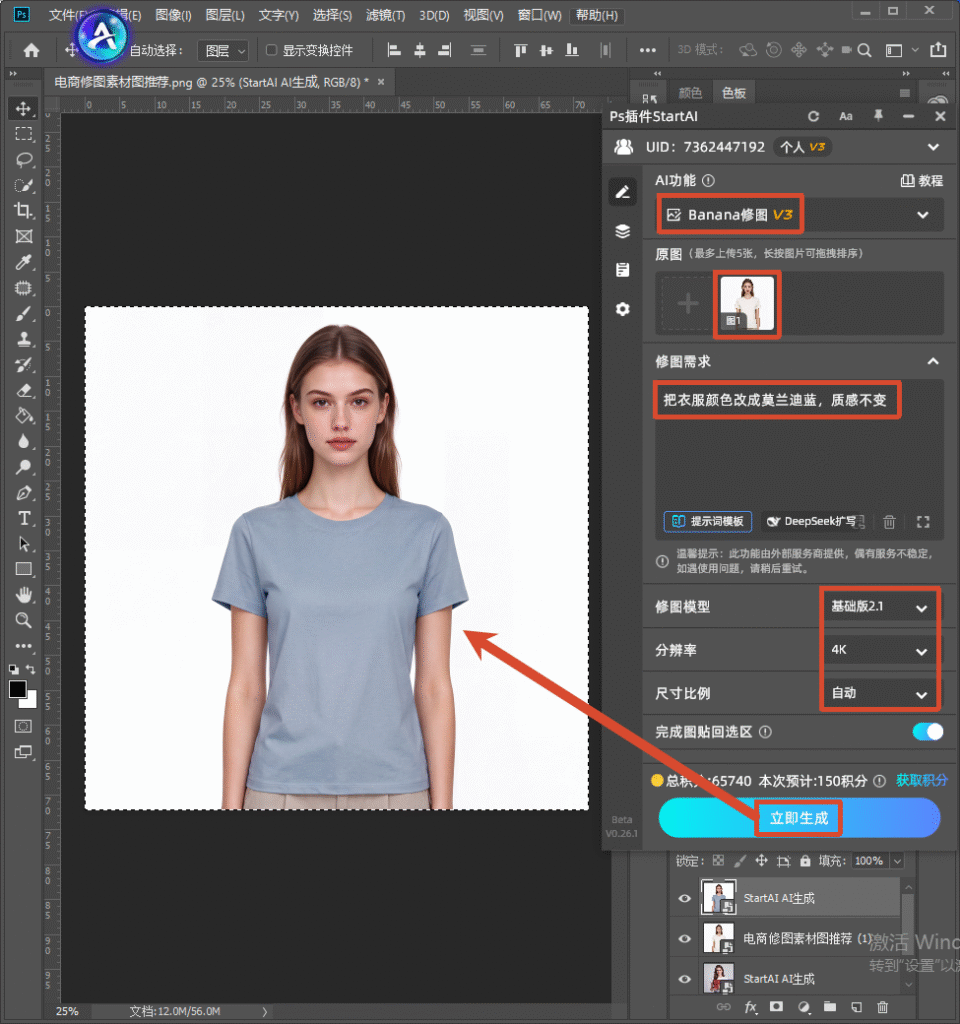Open the 尺寸比例 自动 dropdown

(x=879, y=694)
